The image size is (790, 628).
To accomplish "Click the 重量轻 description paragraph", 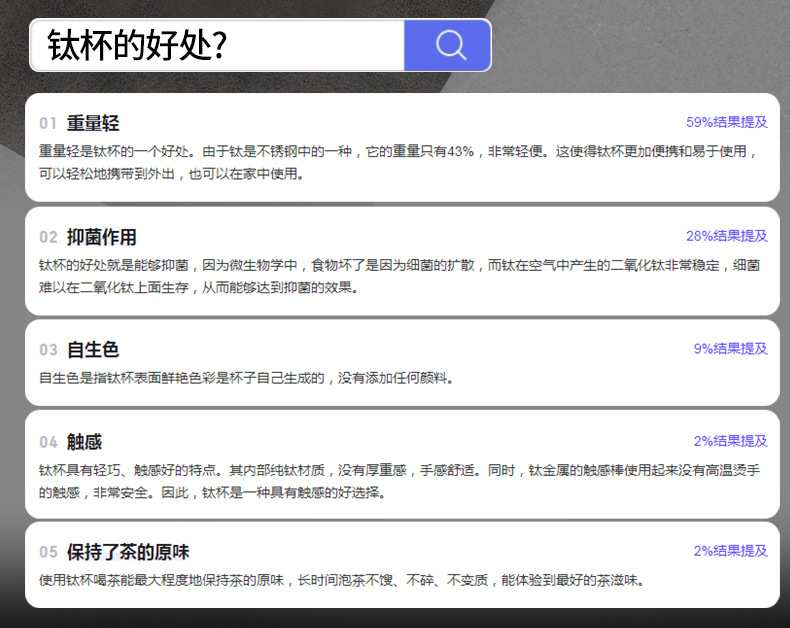I will pyautogui.click(x=399, y=162).
